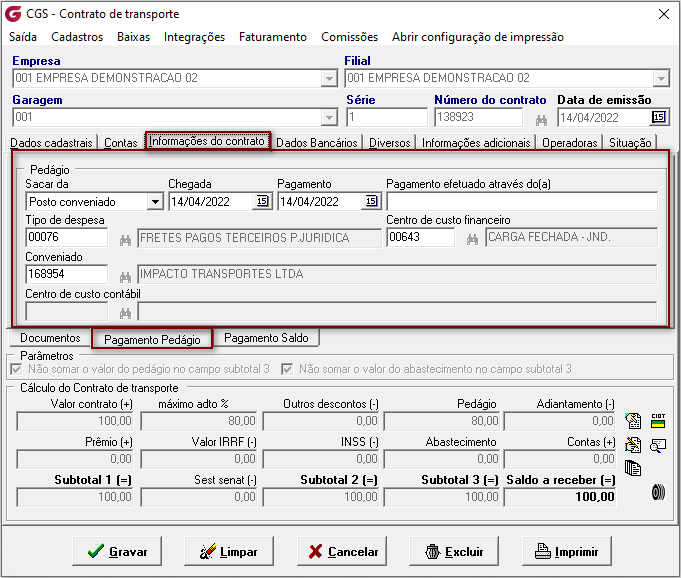The width and height of the screenshot is (681, 578).
Task: Expand the Empresa dropdown
Action: [x=329, y=79]
